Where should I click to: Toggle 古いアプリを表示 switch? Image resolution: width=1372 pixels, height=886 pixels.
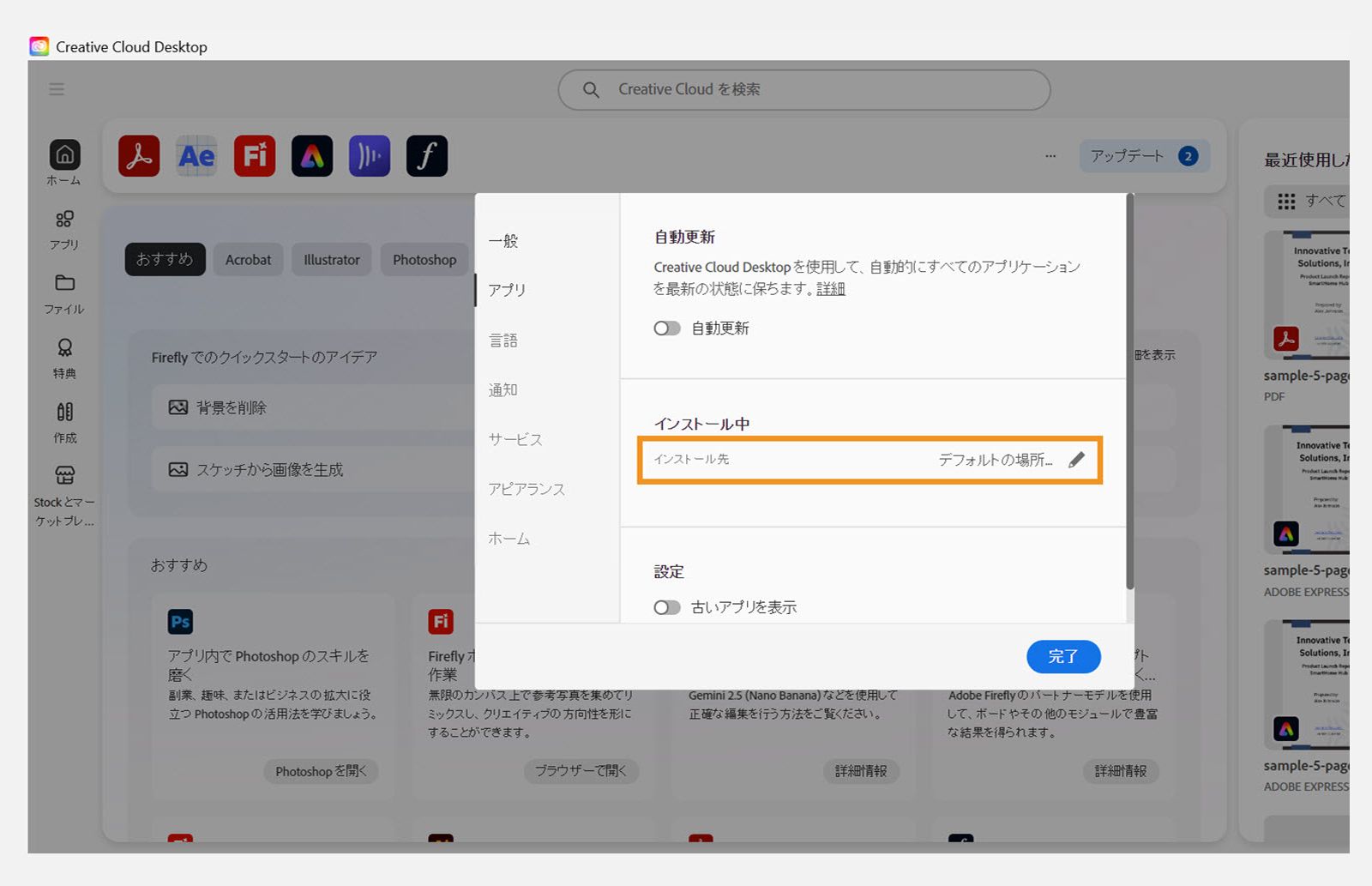click(x=667, y=607)
